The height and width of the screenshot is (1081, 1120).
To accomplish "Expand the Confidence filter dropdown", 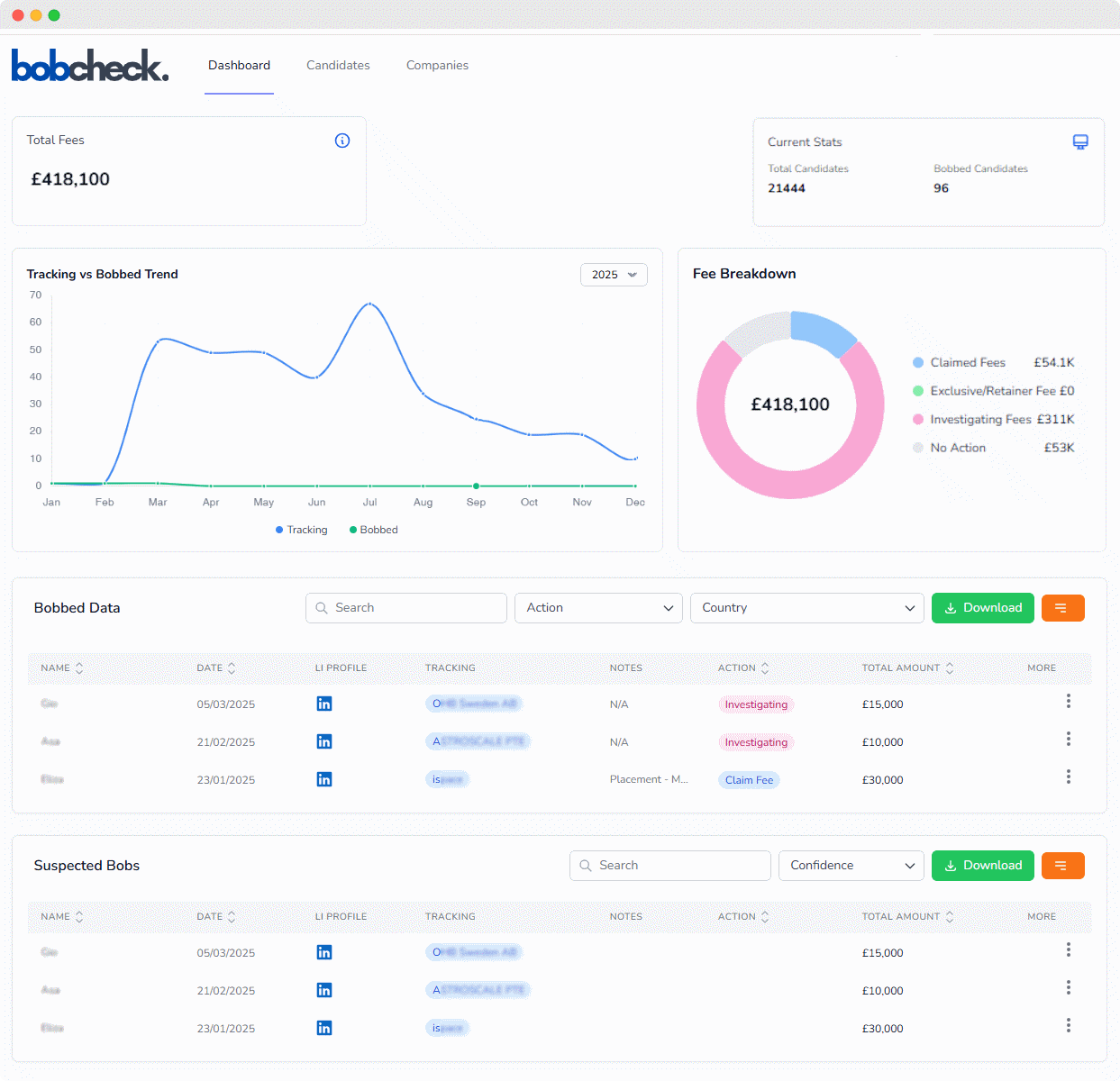I will point(851,866).
